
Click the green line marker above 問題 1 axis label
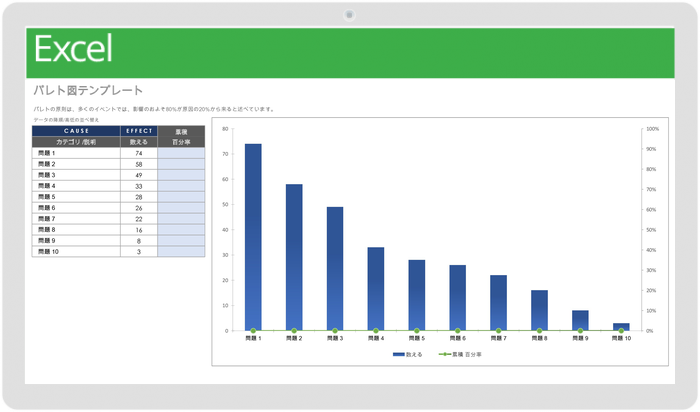click(253, 331)
